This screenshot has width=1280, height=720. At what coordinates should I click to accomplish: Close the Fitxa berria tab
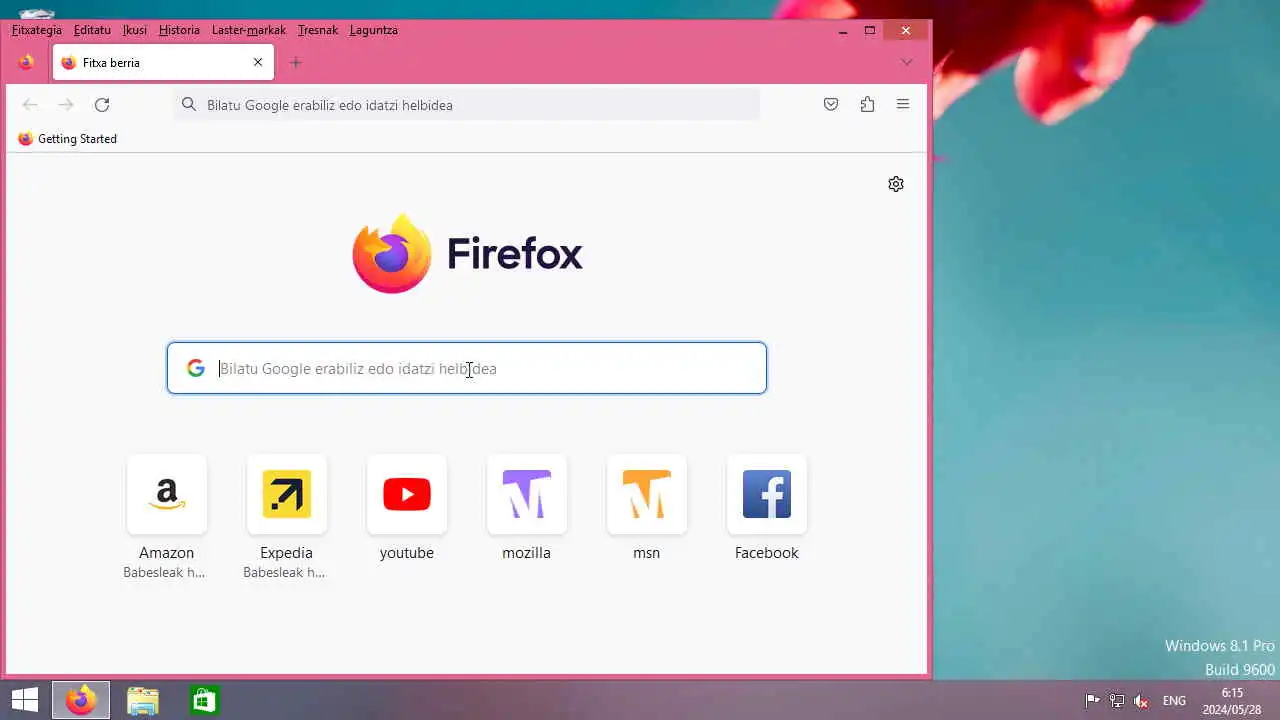pyautogui.click(x=258, y=62)
